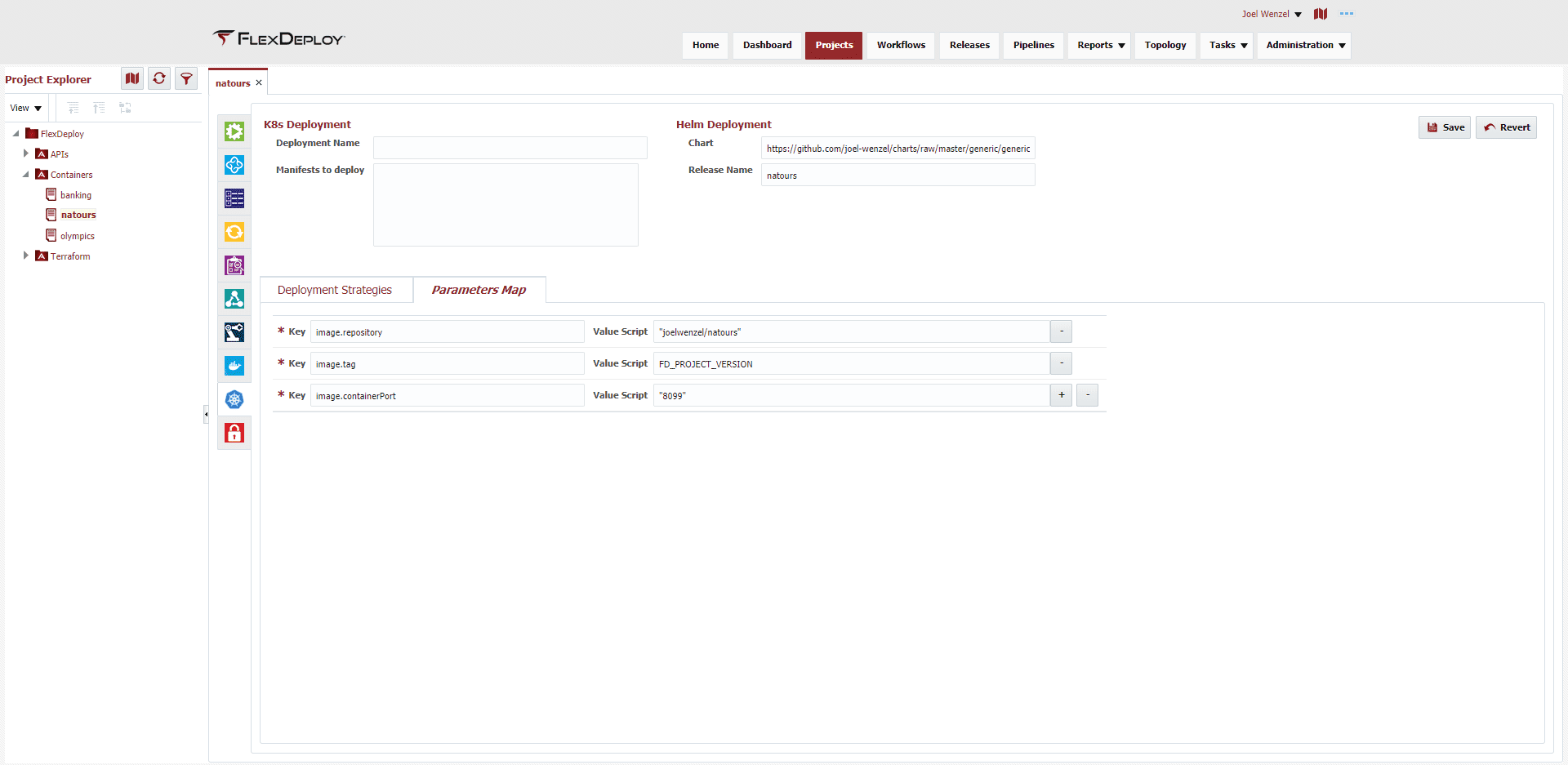Select the natours editor tab
The width and height of the screenshot is (1568, 765).
[233, 82]
